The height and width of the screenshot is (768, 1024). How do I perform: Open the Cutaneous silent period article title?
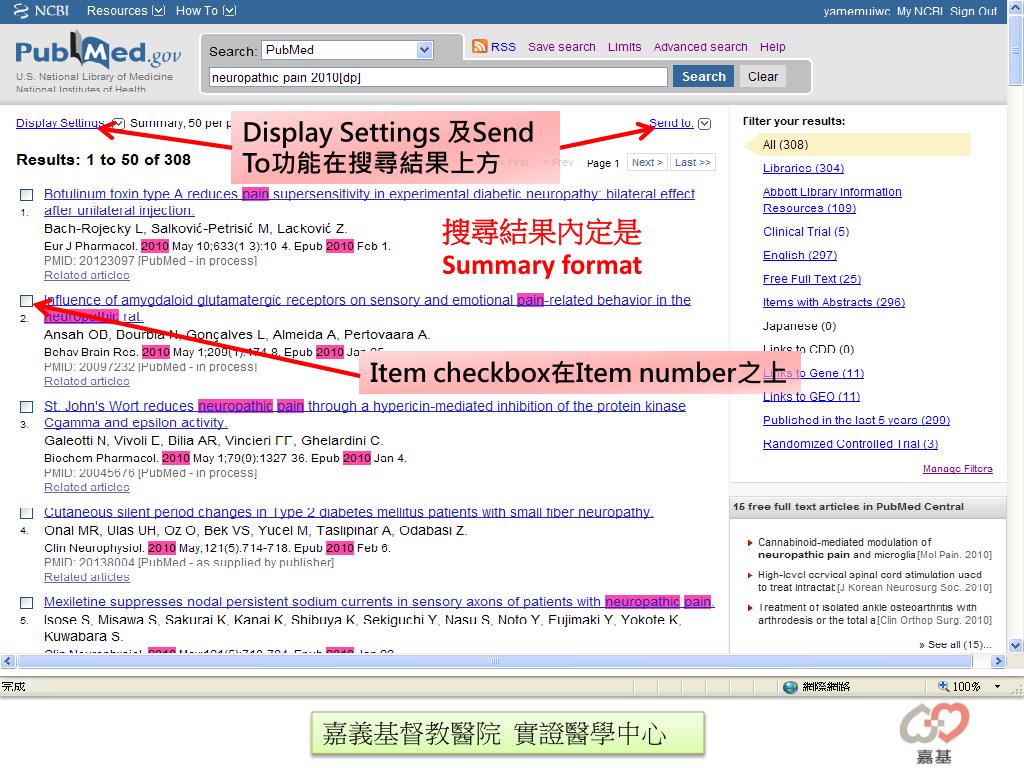[349, 512]
